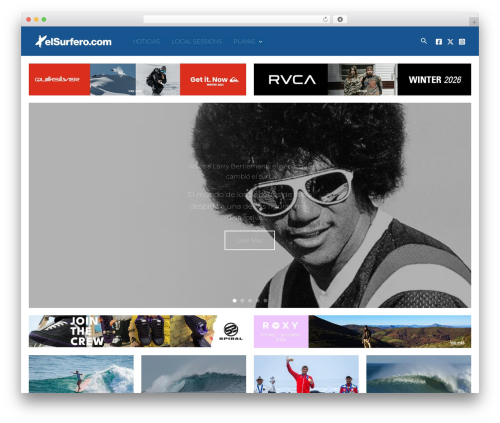The width and height of the screenshot is (500, 423).
Task: Click the round browser extension icon
Action: tap(340, 19)
